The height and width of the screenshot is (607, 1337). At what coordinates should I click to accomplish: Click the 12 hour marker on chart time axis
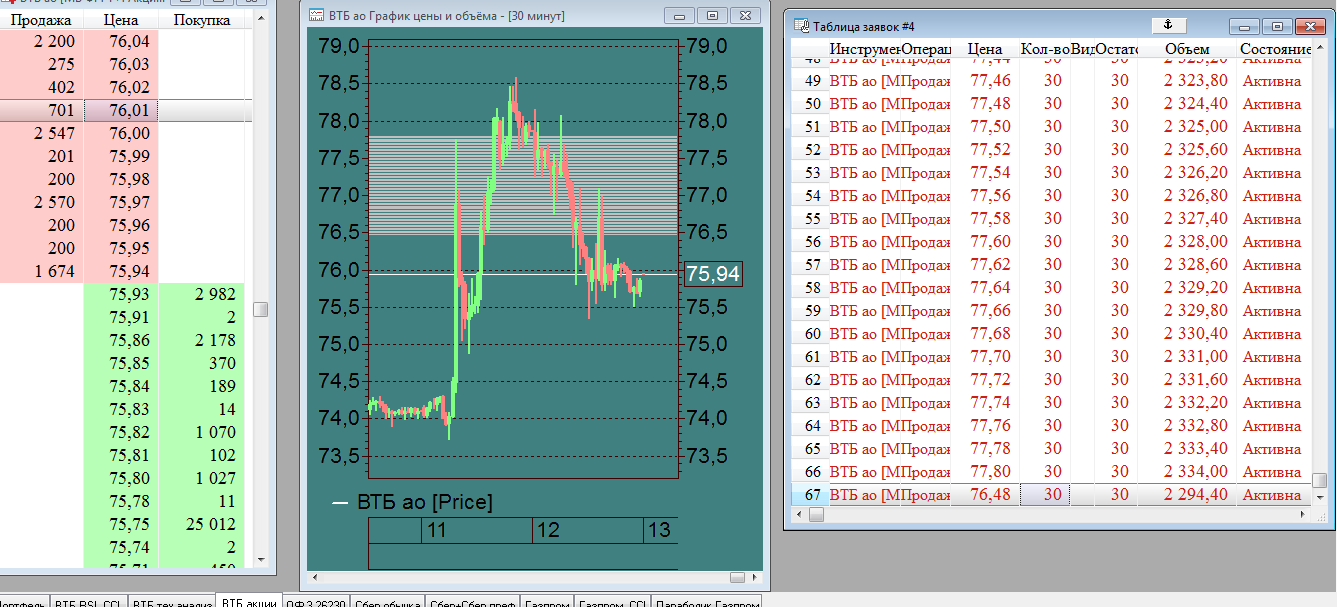tap(548, 530)
